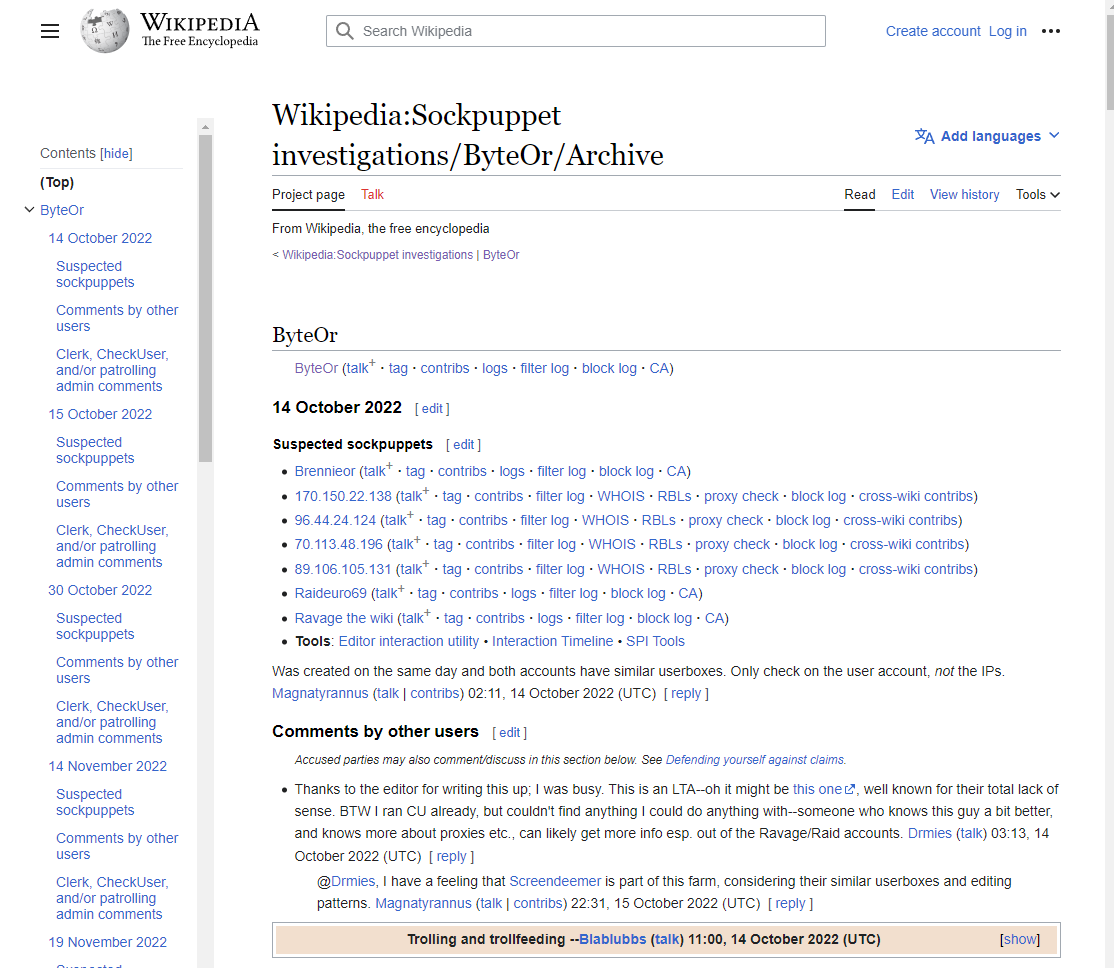
Task: Open the ByteOr breadcrumb link
Action: coord(501,254)
